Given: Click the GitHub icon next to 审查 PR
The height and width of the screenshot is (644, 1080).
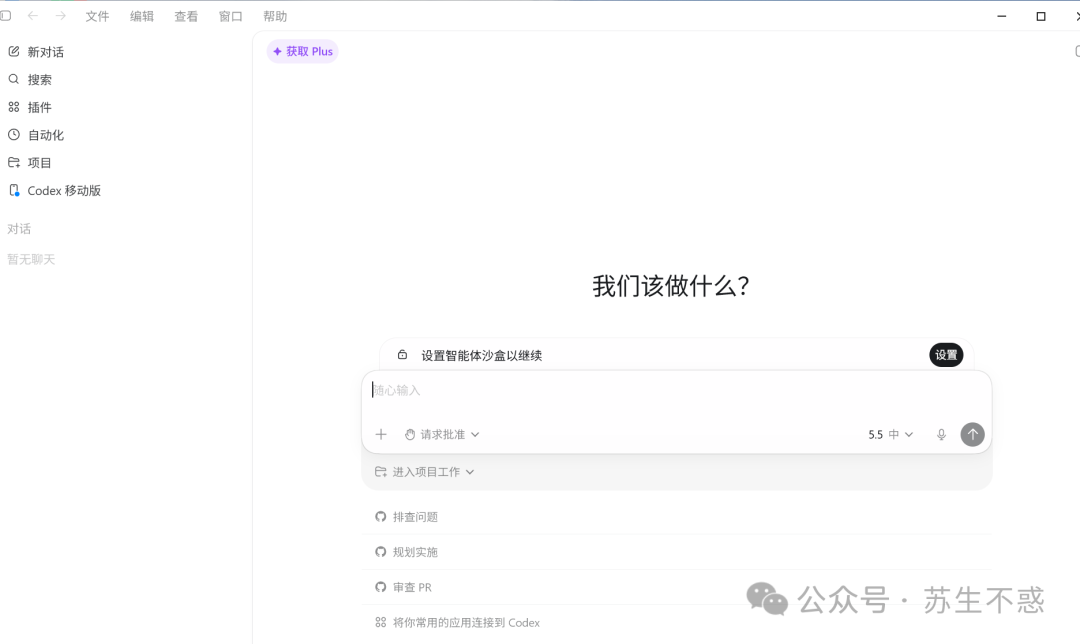Looking at the screenshot, I should (380, 587).
